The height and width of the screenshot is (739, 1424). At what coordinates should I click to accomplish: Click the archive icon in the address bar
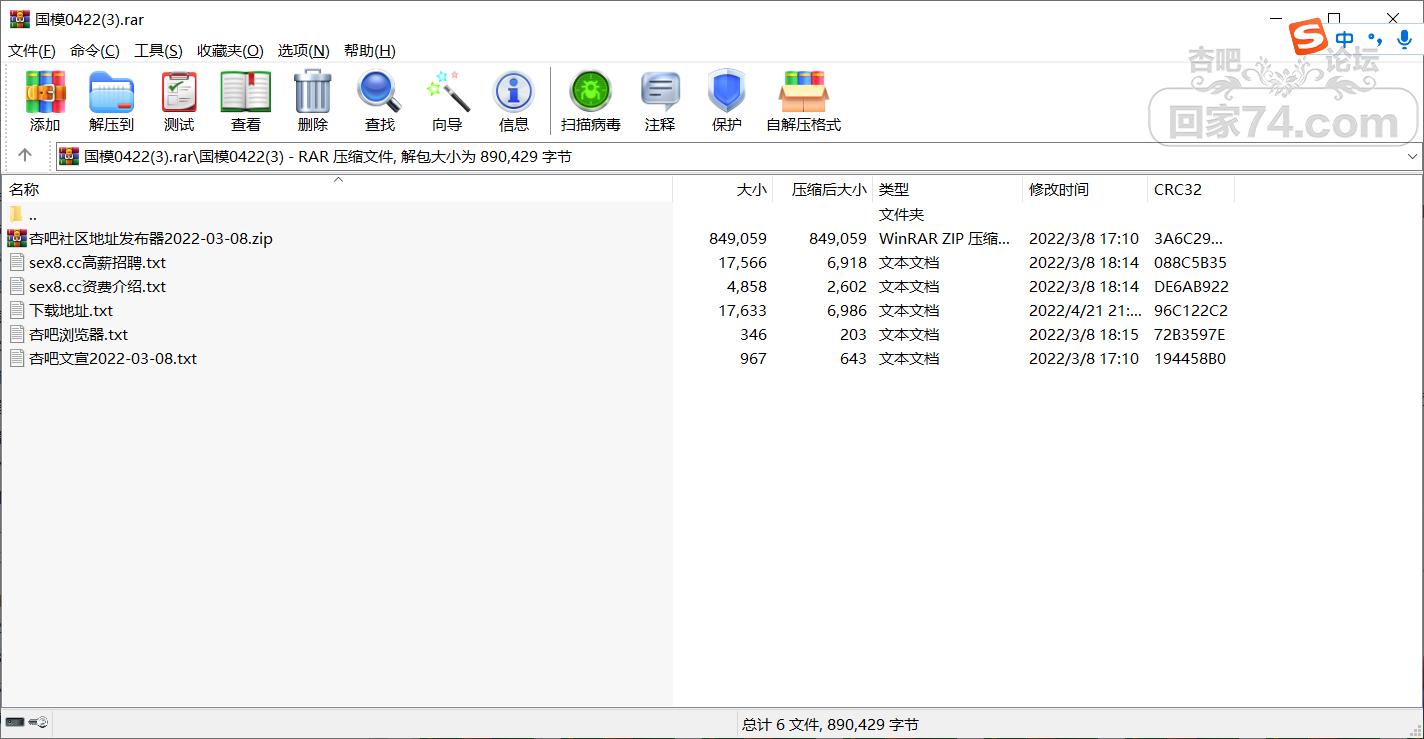[69, 156]
